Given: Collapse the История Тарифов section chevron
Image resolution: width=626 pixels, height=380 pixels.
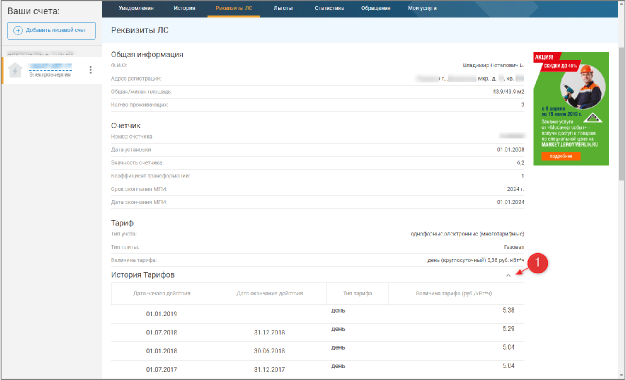Looking at the screenshot, I should [x=508, y=275].
